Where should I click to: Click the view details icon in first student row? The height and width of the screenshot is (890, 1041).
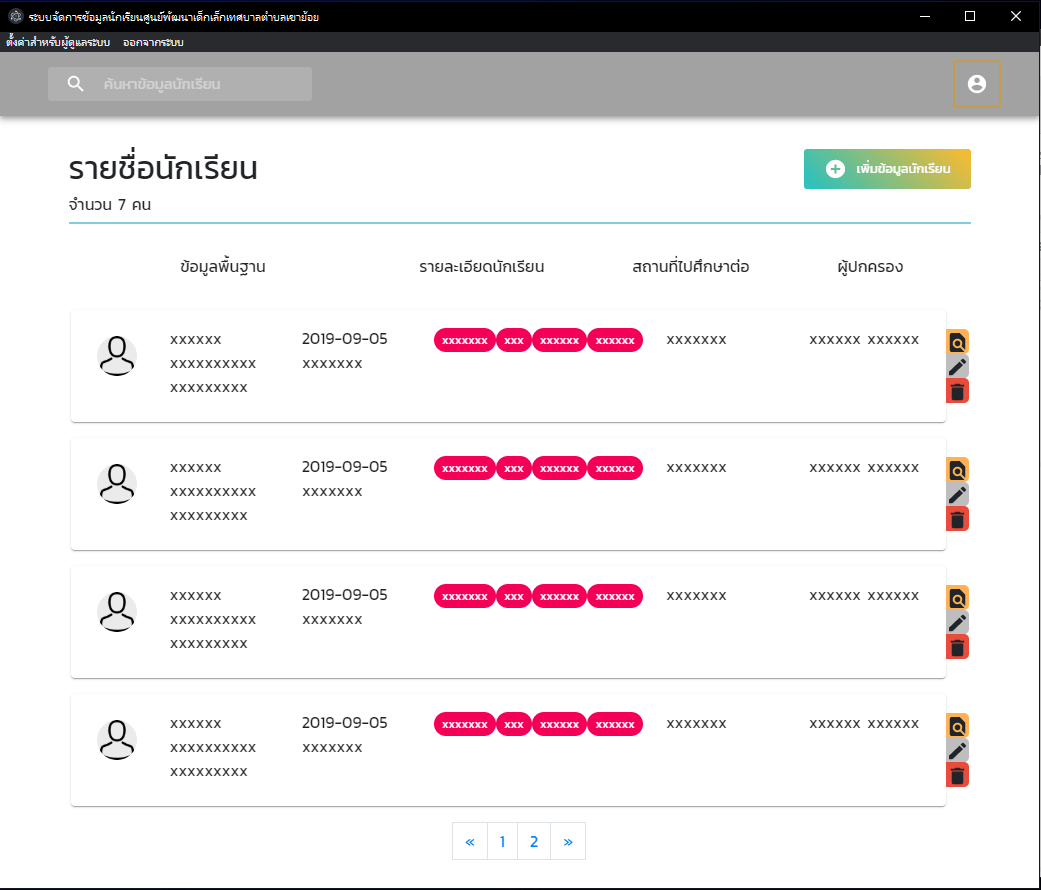pyautogui.click(x=957, y=342)
